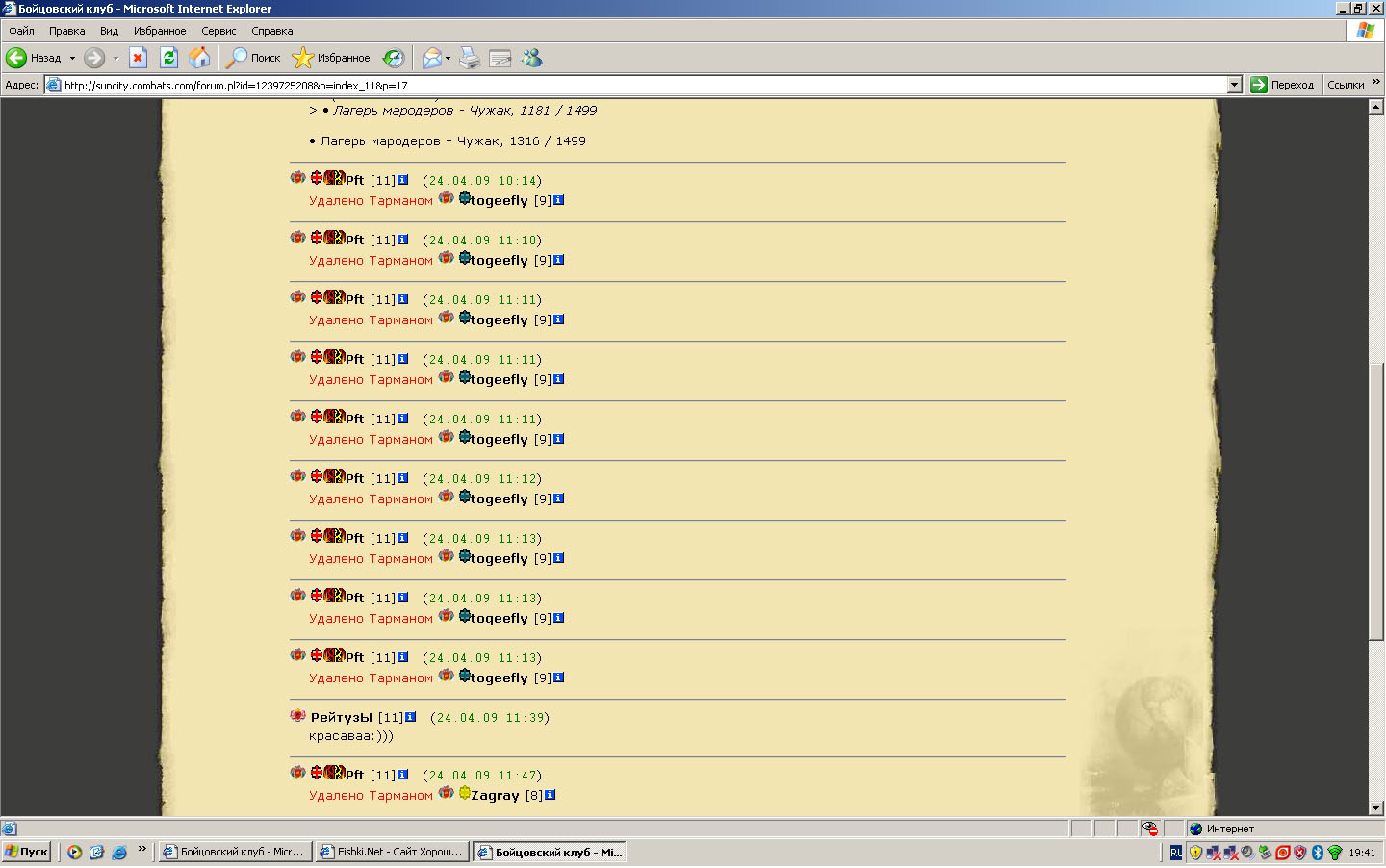Open the Назад history dropdown arrow
Screen dimensions: 1386x868
72,58
